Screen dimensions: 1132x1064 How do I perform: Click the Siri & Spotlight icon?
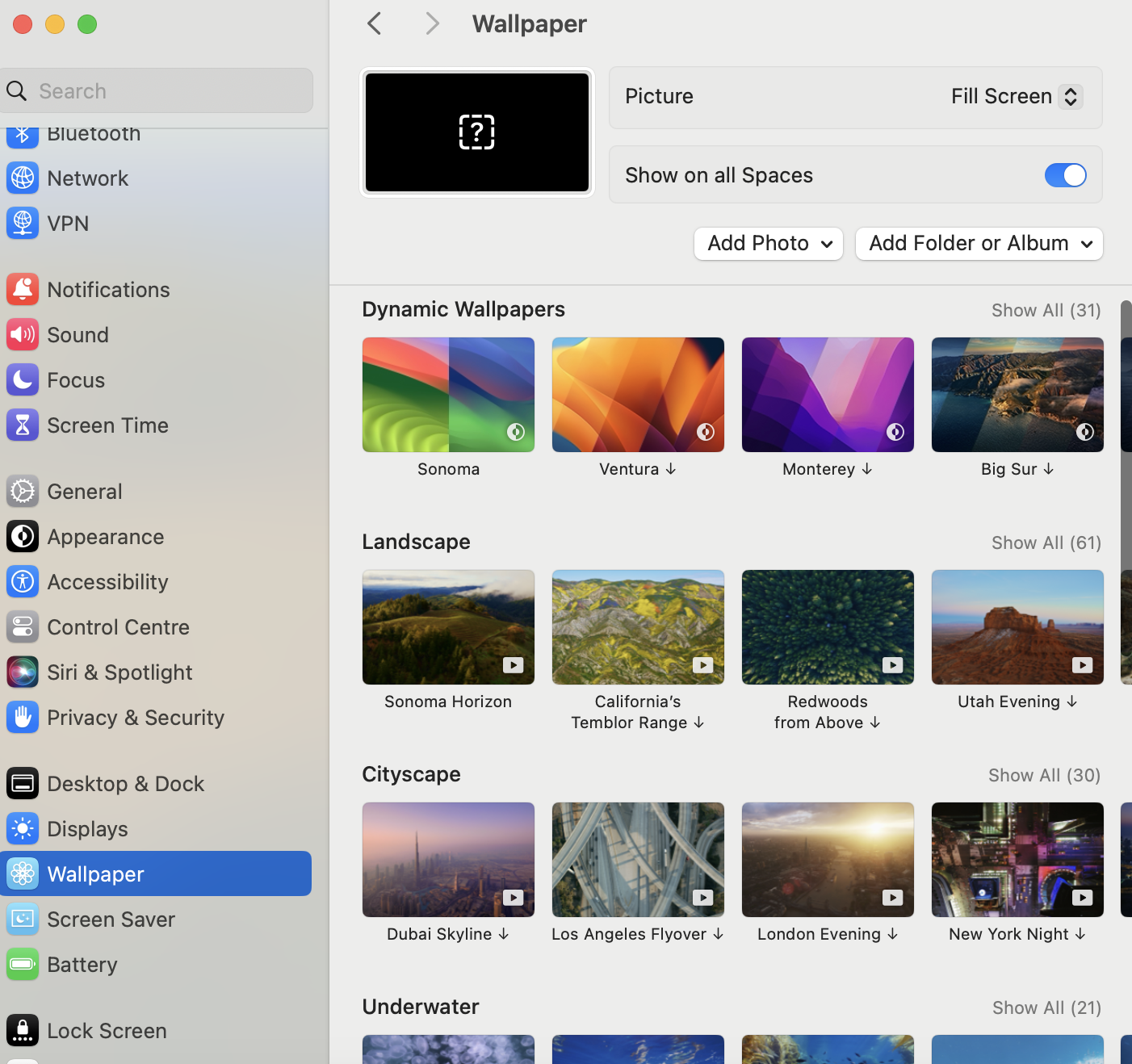tap(23, 672)
